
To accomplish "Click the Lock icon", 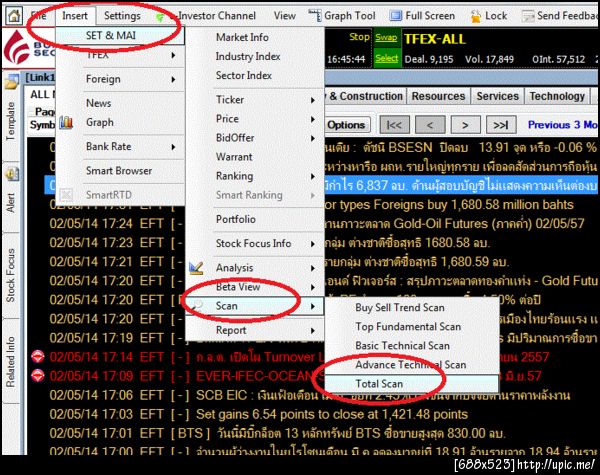I will pos(475,16).
